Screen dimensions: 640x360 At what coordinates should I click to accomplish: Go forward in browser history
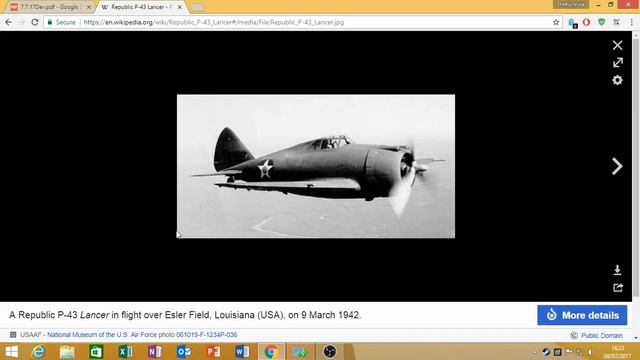pos(21,22)
